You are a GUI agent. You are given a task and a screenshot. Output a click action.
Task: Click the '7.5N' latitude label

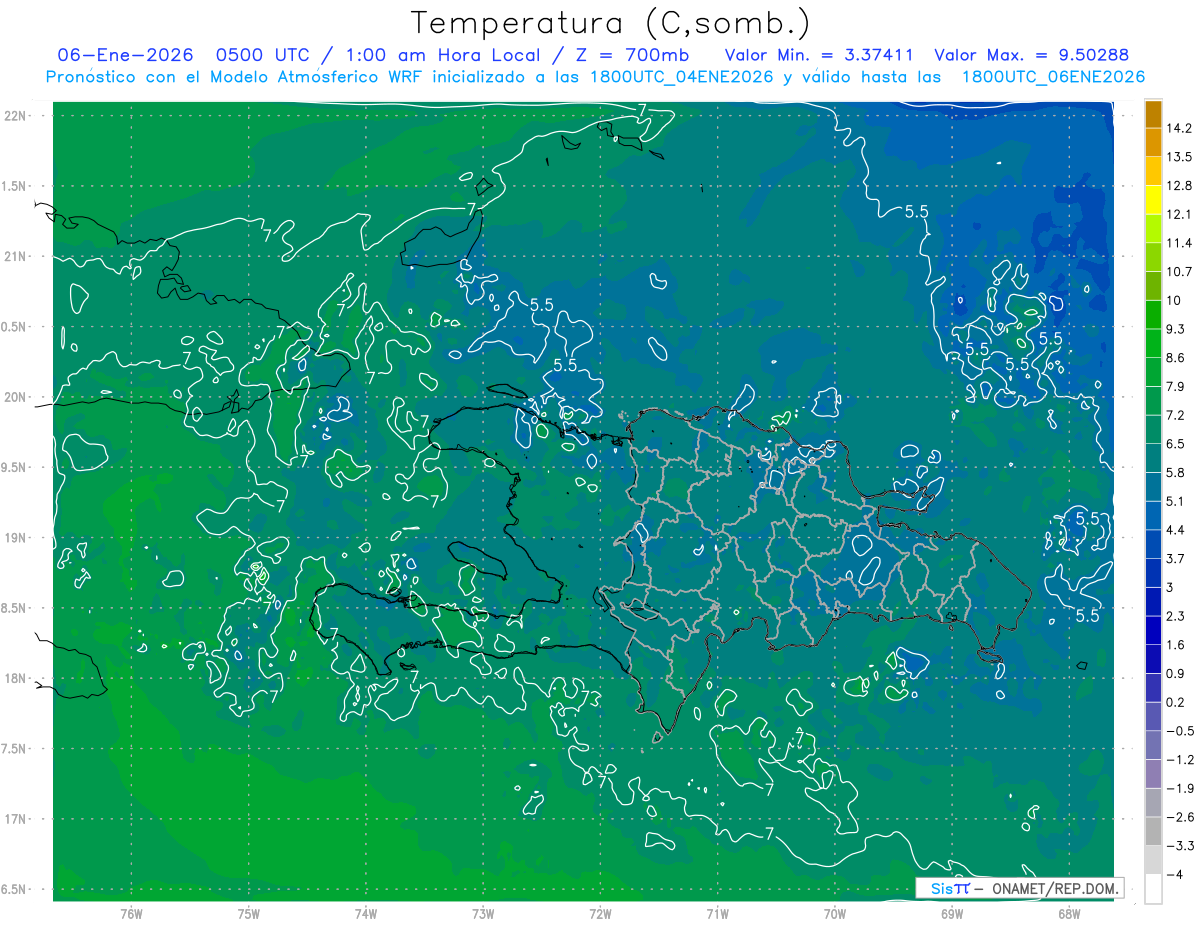(15, 749)
